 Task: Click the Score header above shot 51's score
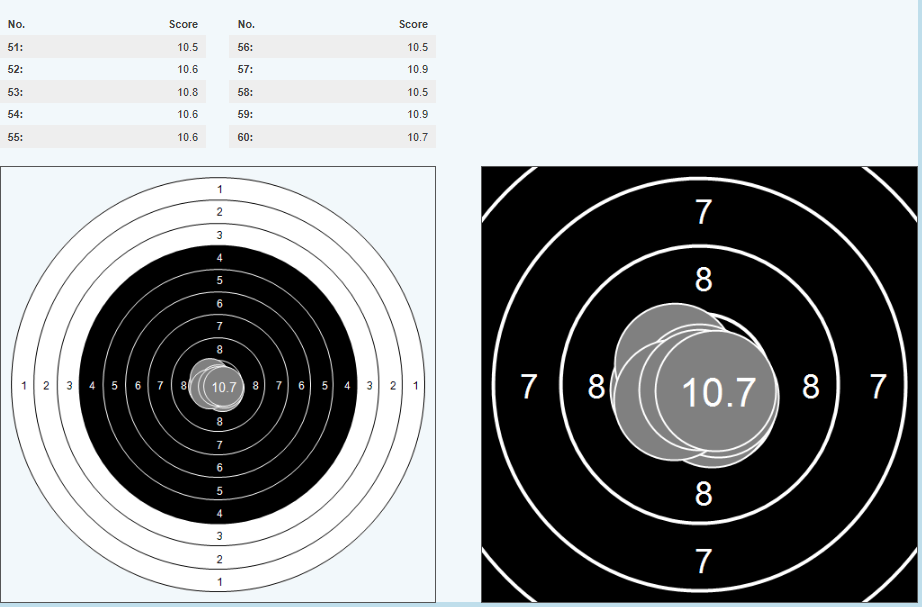(183, 24)
